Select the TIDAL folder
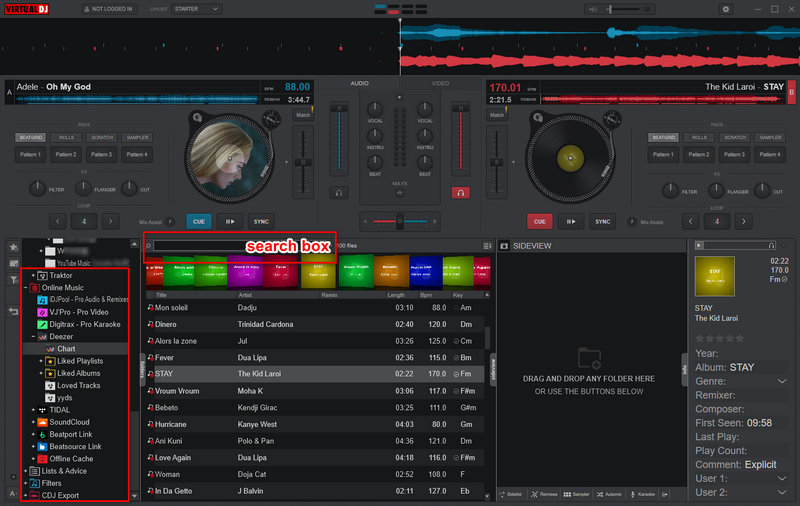 [x=60, y=410]
